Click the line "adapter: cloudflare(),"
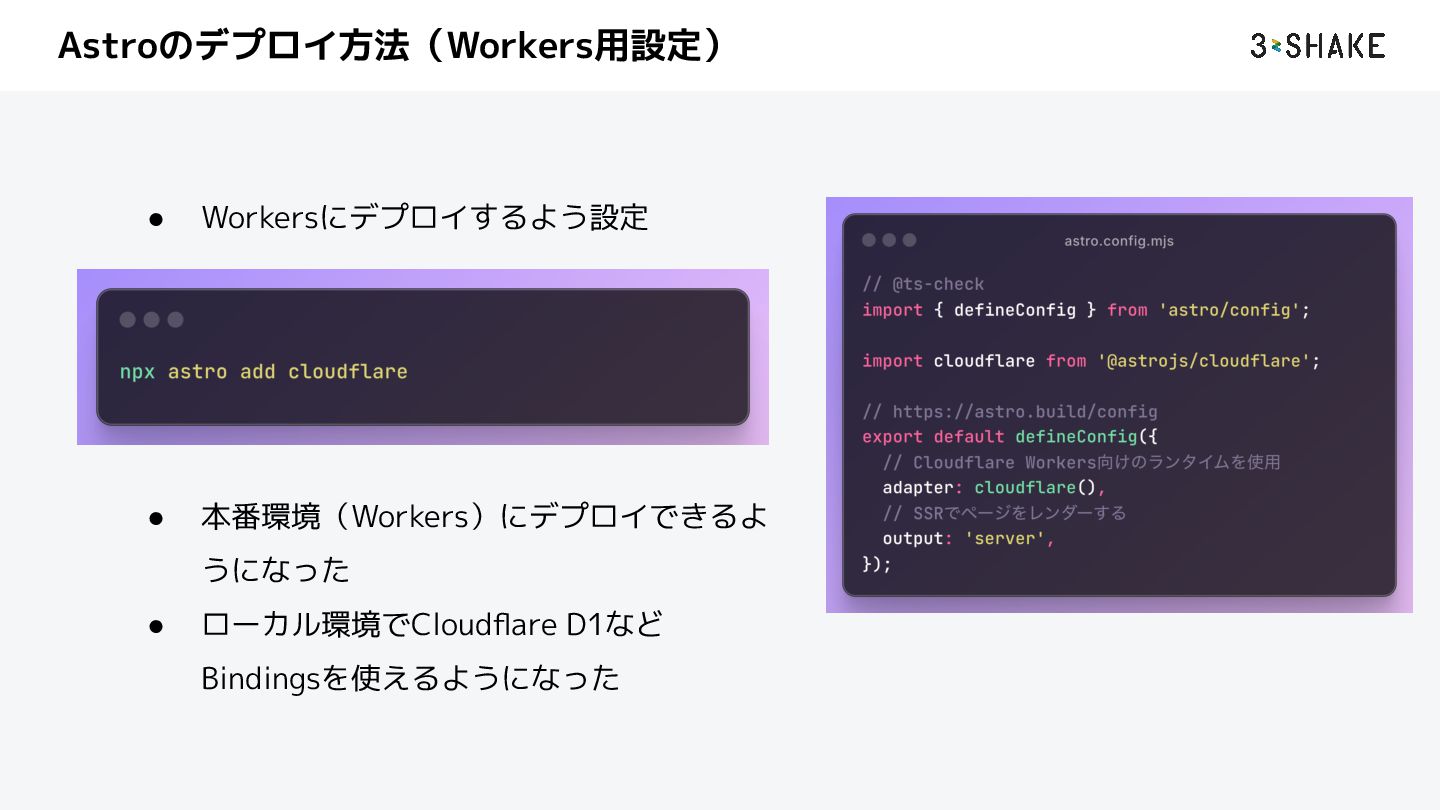Image resolution: width=1440 pixels, height=810 pixels. tap(995, 488)
